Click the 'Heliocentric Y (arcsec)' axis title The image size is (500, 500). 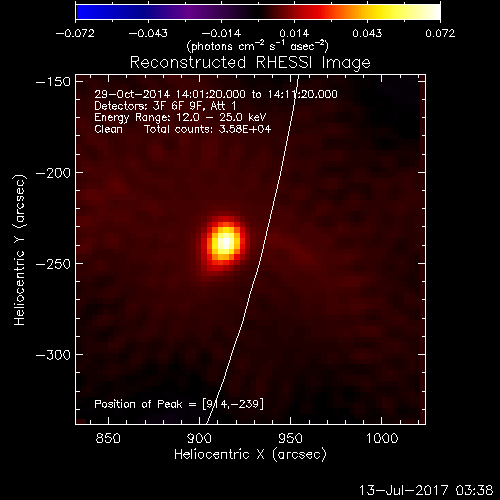(19, 250)
